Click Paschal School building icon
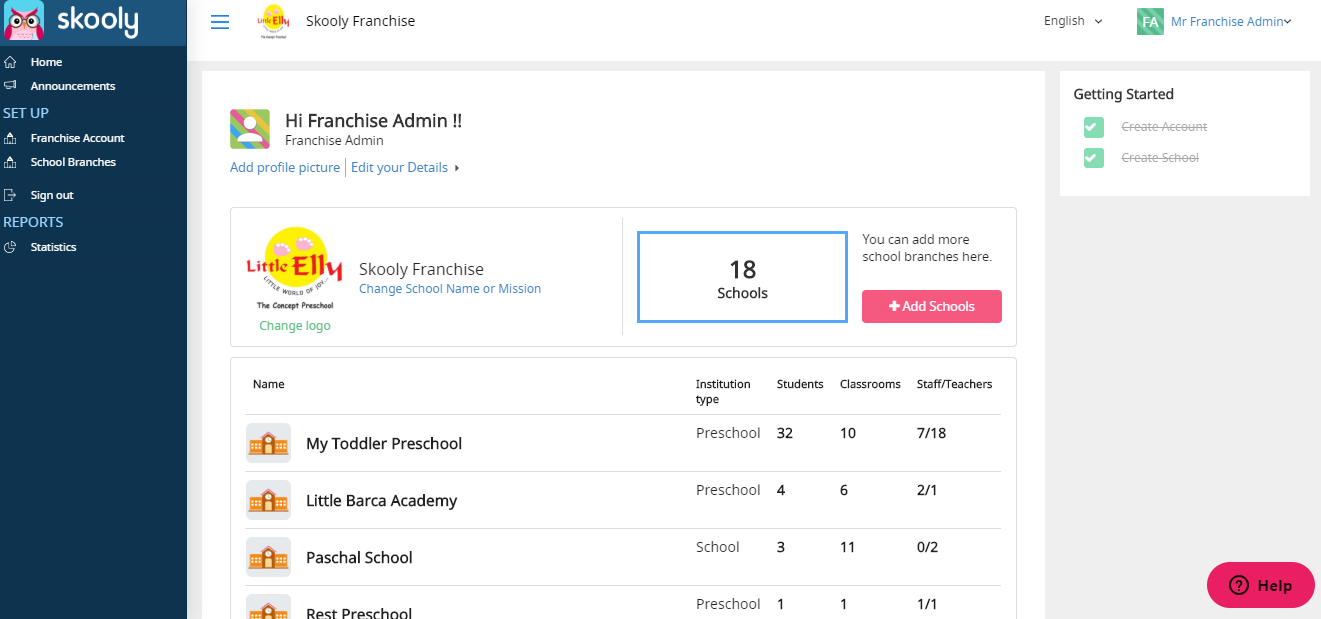This screenshot has width=1321, height=619. click(x=268, y=557)
